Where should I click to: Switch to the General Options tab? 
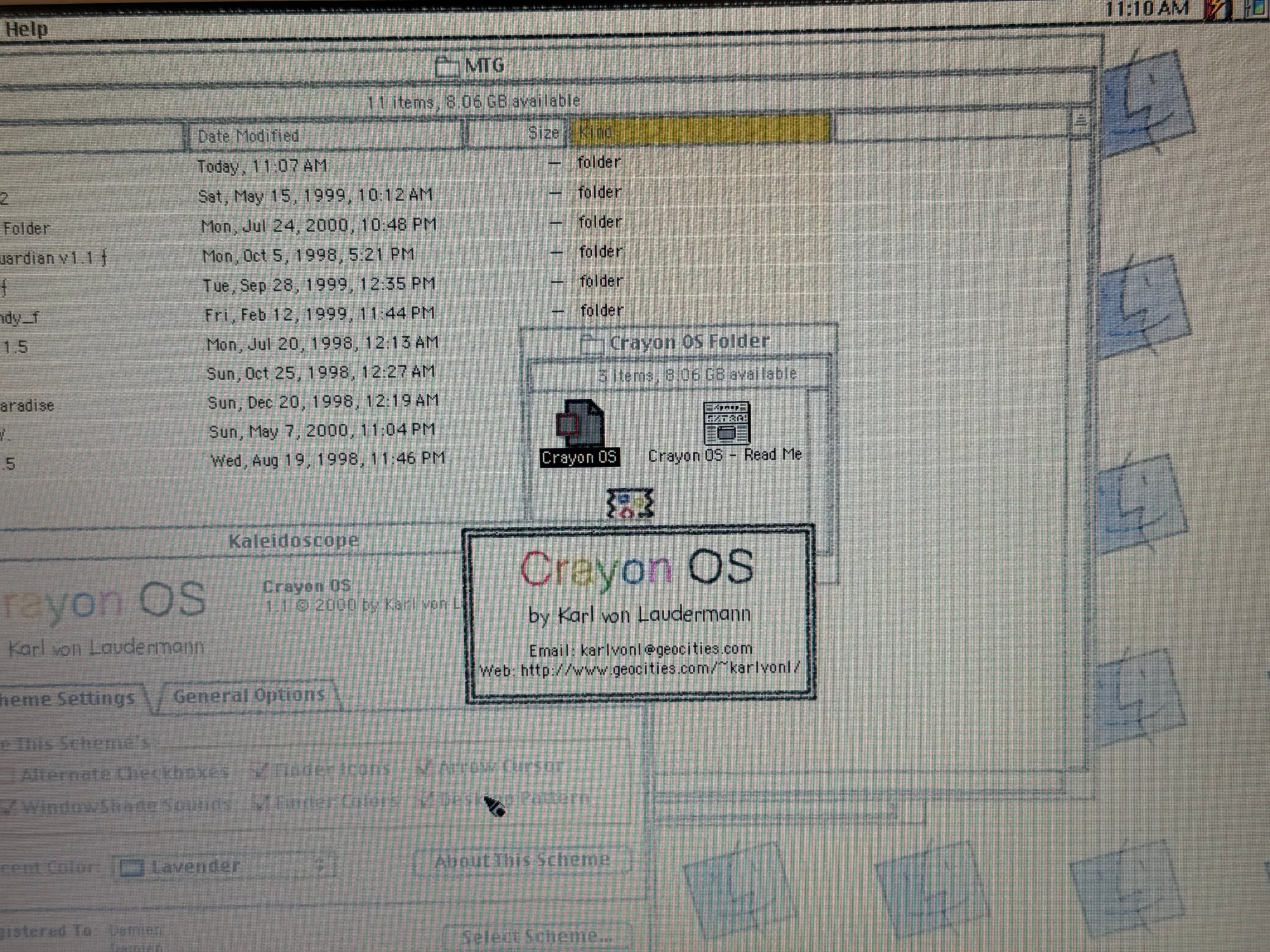248,696
